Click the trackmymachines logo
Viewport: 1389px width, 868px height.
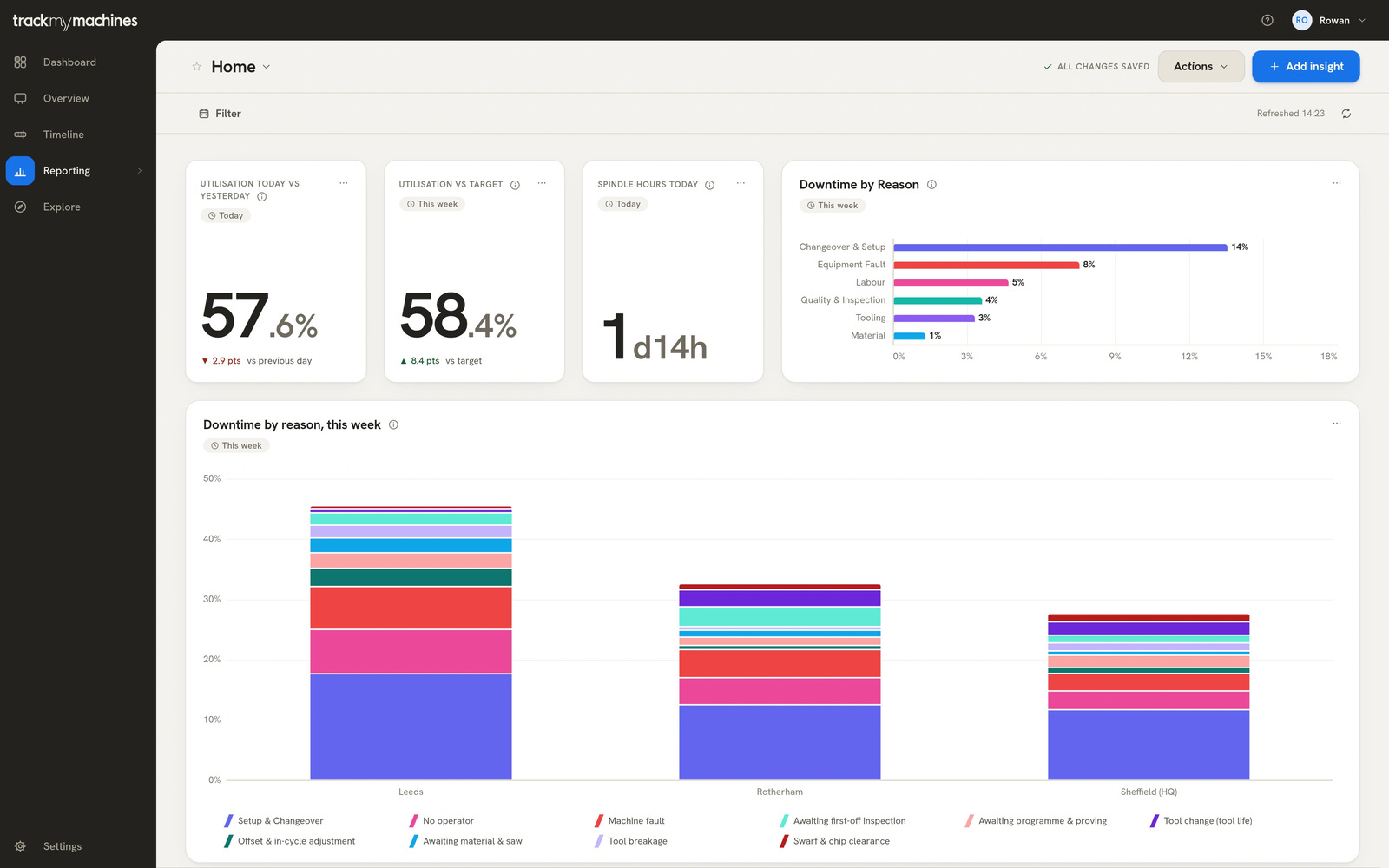75,21
